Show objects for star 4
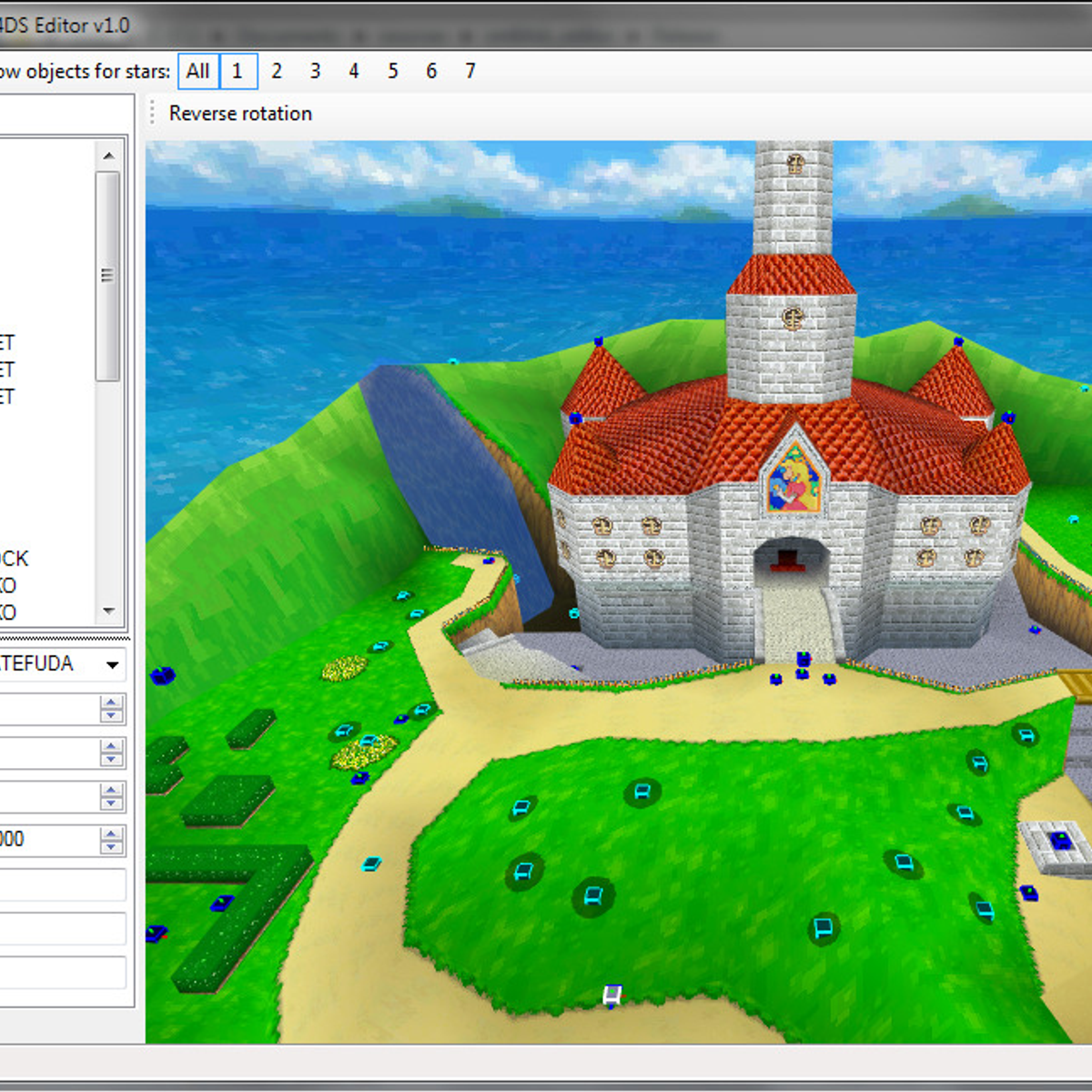Viewport: 1092px width, 1092px height. point(354,71)
